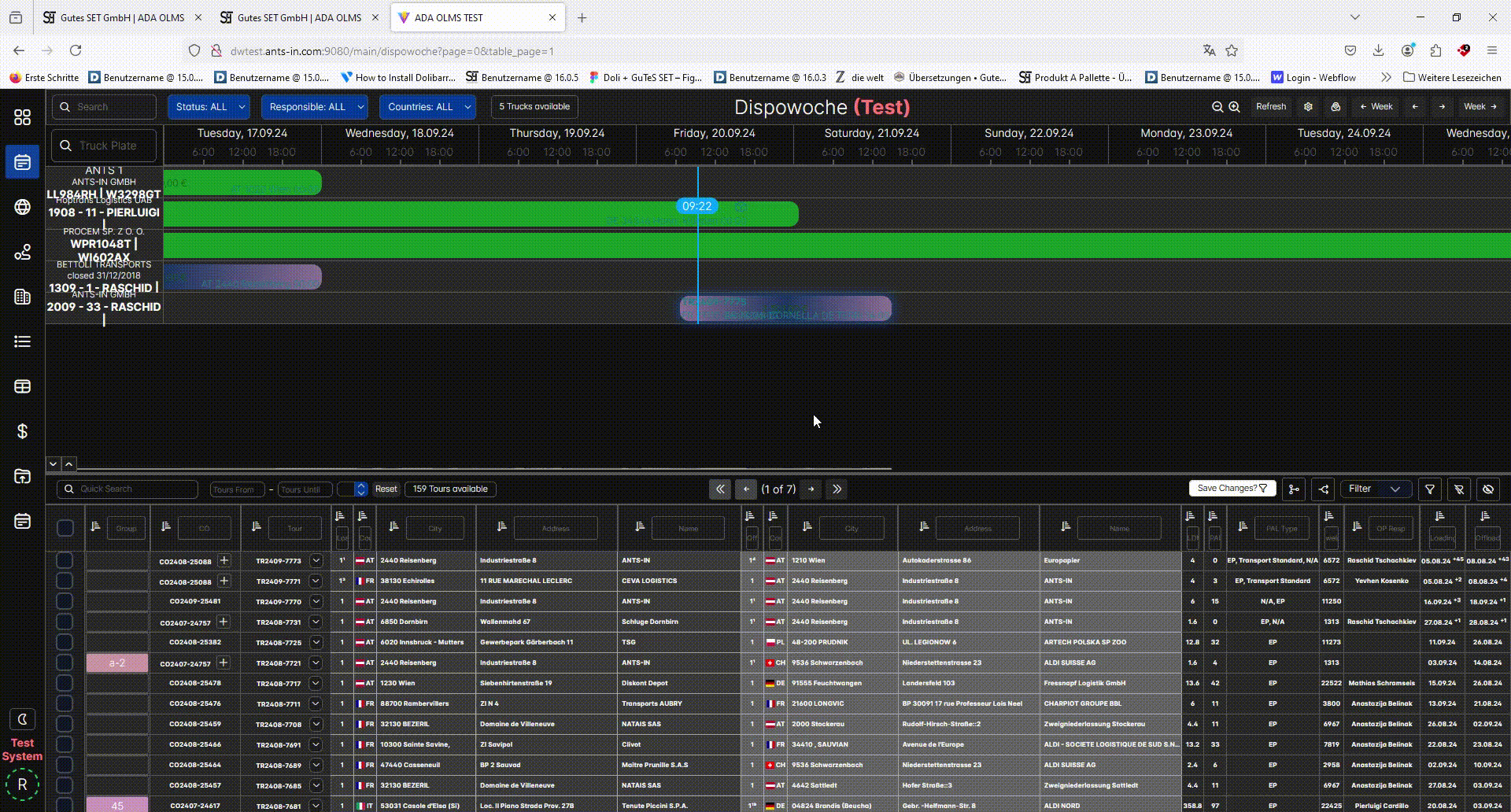The image size is (1511, 812).
Task: Tick checkbox for tour TR2408-7731
Action: click(65, 622)
